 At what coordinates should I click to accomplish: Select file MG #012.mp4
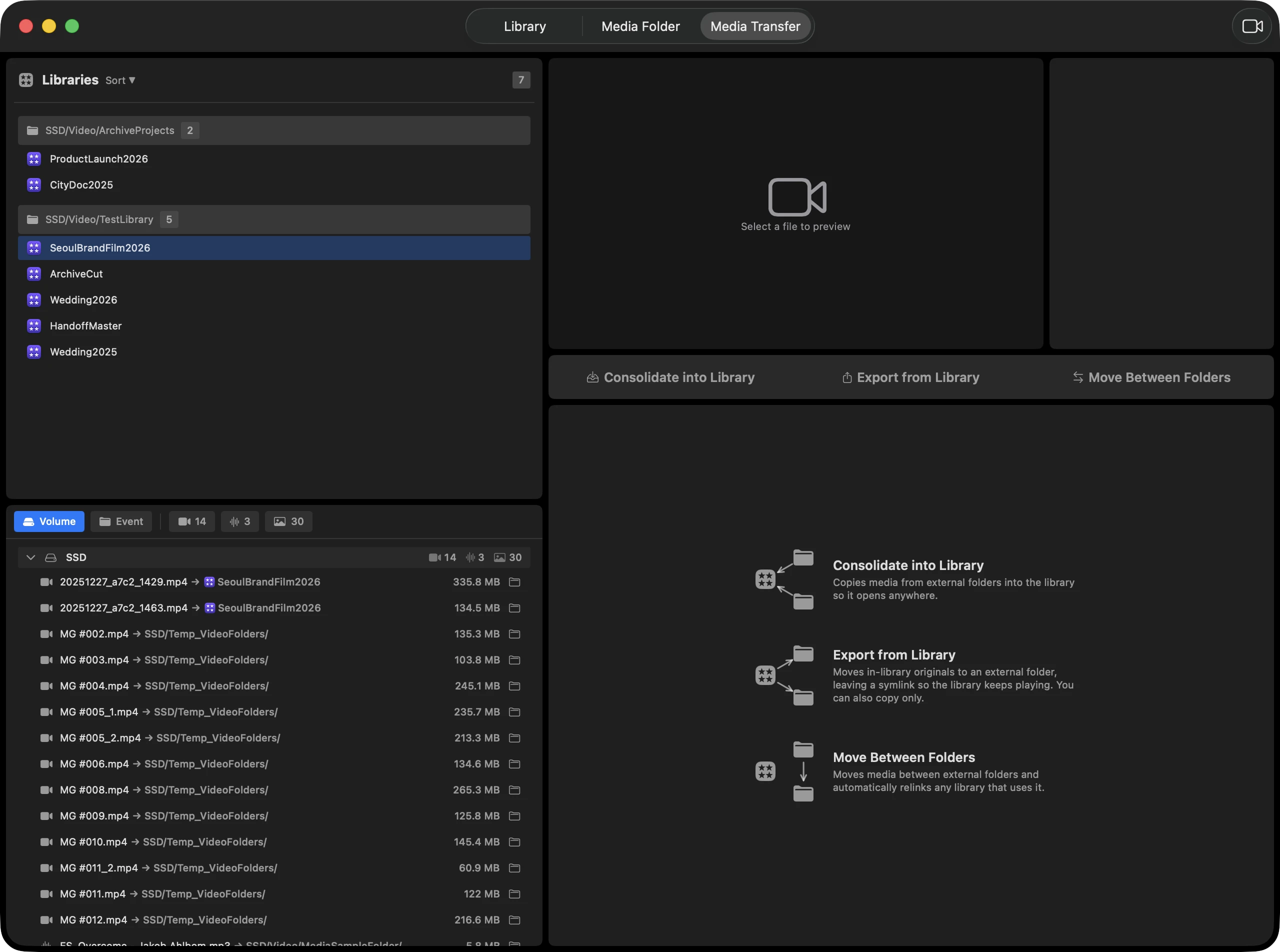click(x=274, y=920)
